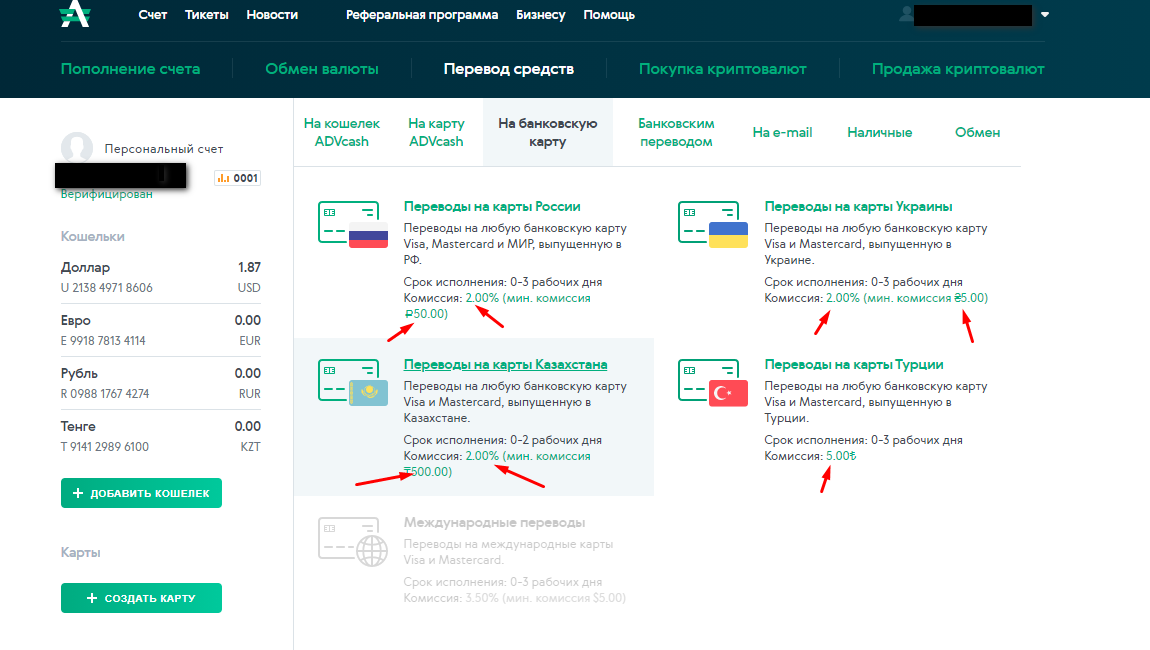Click the 0001 statistics badge icon
The height and width of the screenshot is (650, 1150).
[238, 178]
